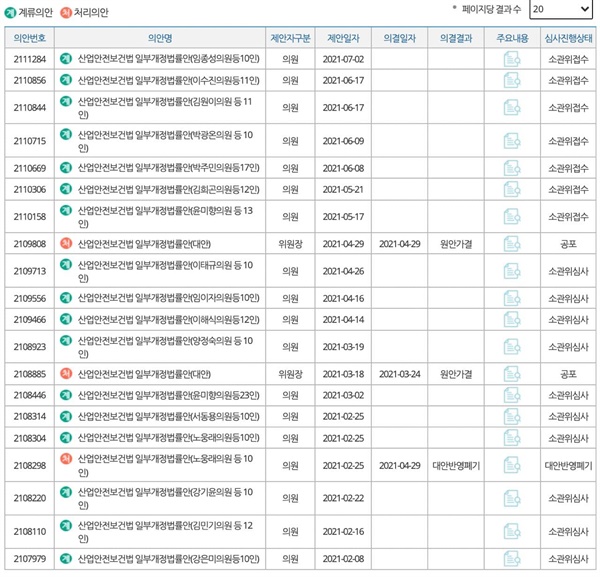Image resolution: width=600 pixels, height=577 pixels.
Task: Open bill by 이수진의원등11인
Action: click(168, 80)
